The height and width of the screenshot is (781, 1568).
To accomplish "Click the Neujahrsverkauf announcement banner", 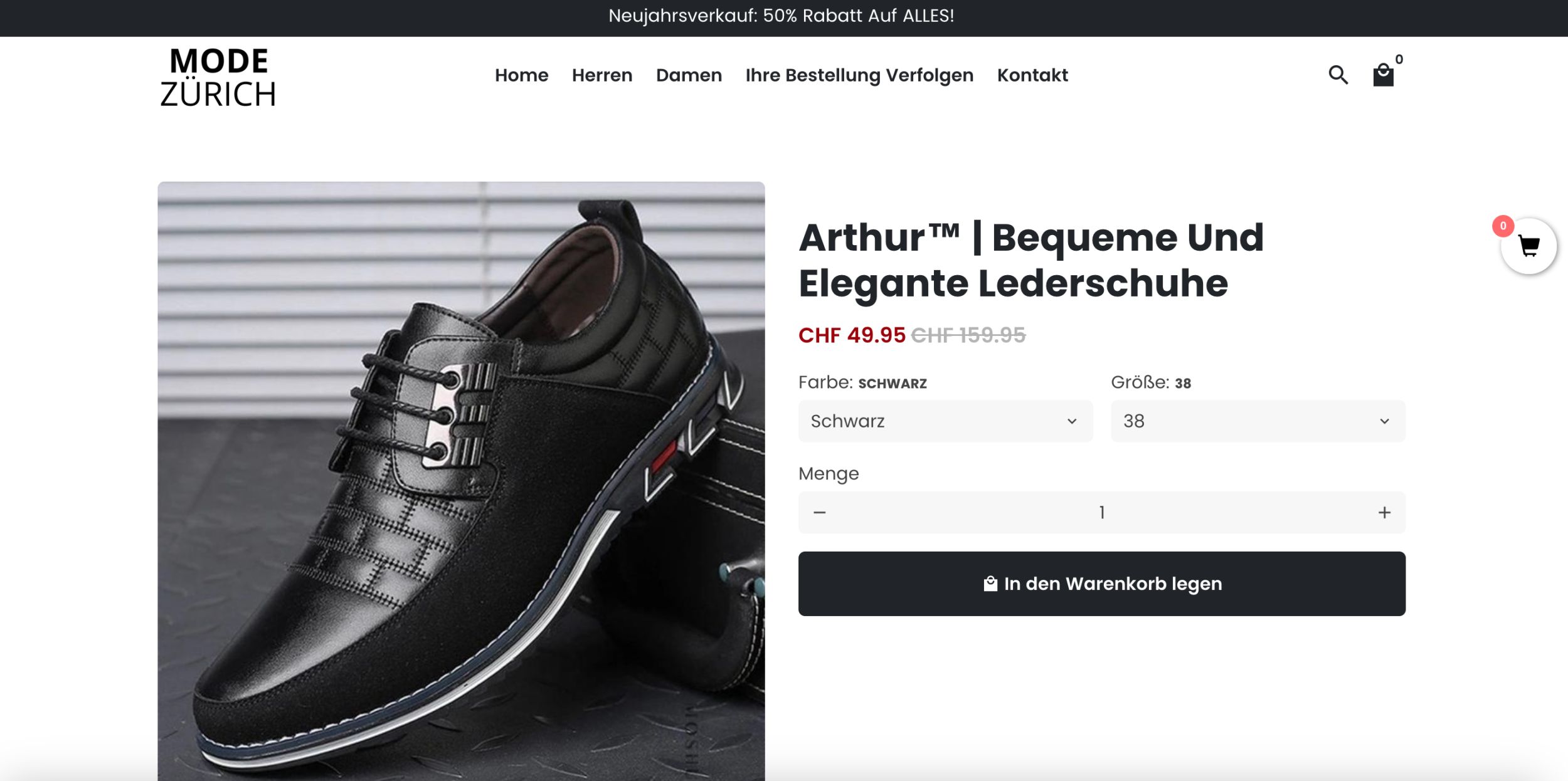I will pyautogui.click(x=781, y=16).
